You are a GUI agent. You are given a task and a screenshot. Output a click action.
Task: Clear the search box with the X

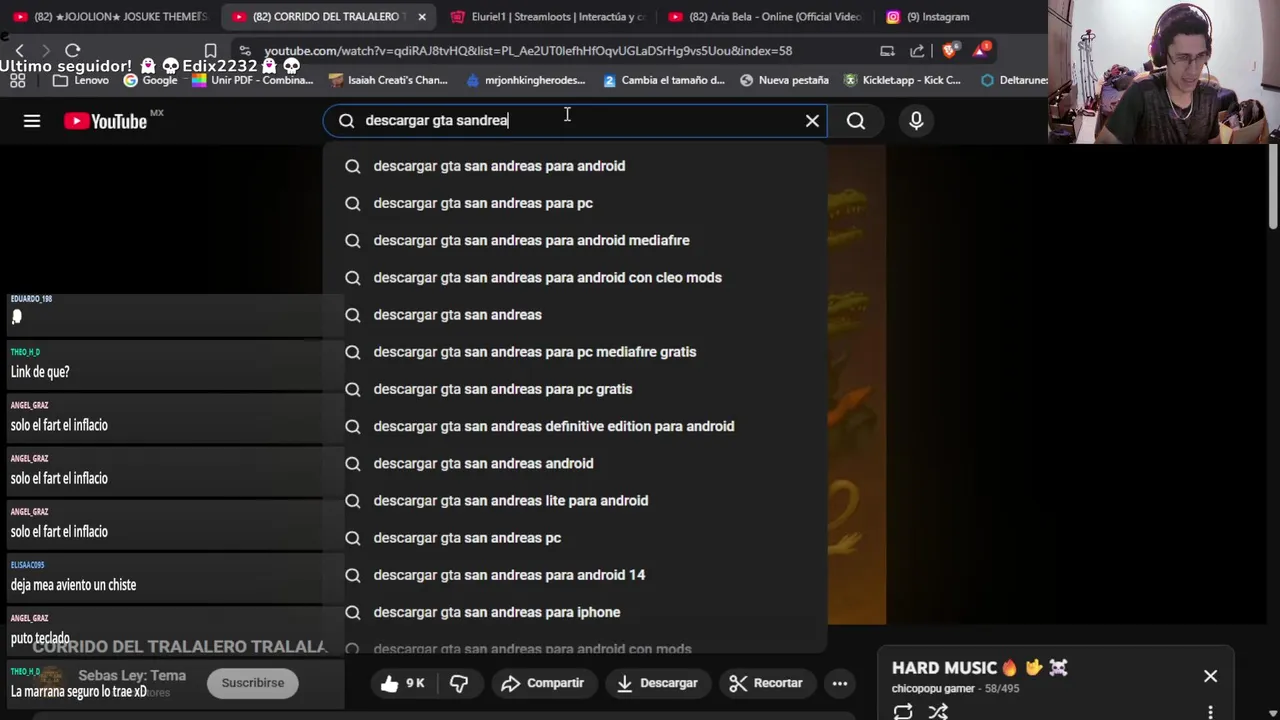(812, 121)
